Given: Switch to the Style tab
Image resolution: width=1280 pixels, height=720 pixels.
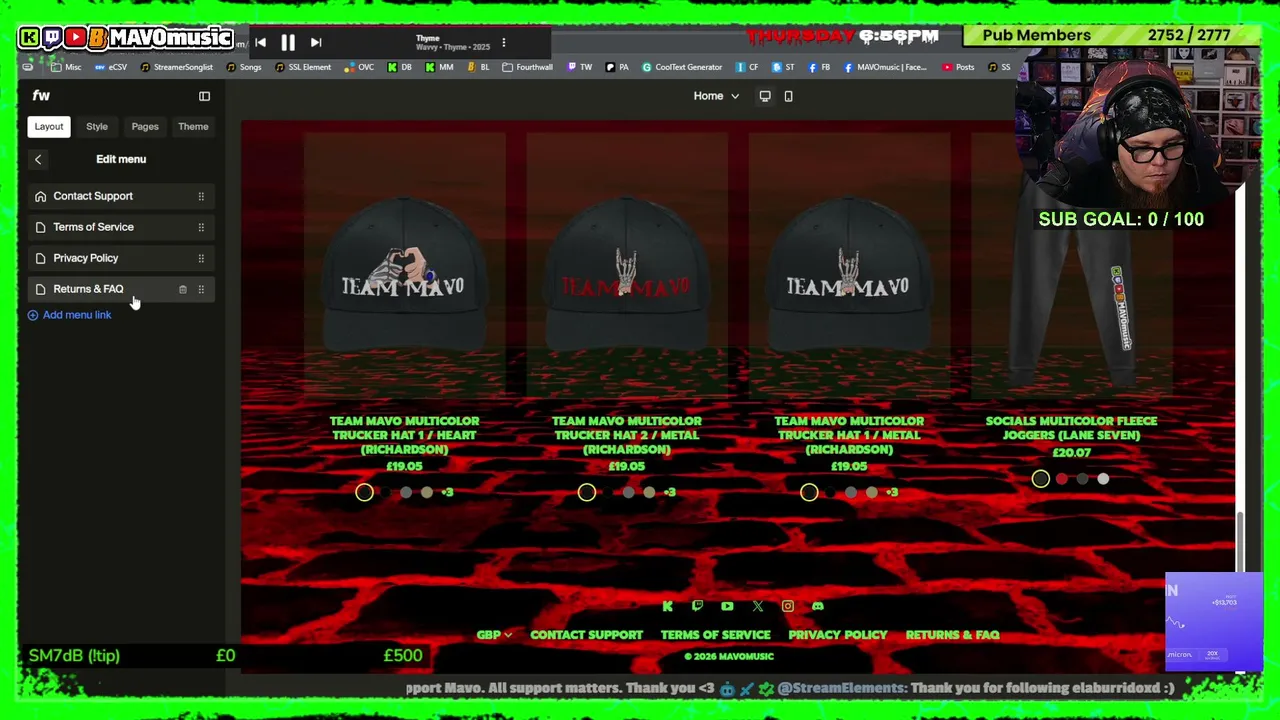Looking at the screenshot, I should tap(97, 127).
